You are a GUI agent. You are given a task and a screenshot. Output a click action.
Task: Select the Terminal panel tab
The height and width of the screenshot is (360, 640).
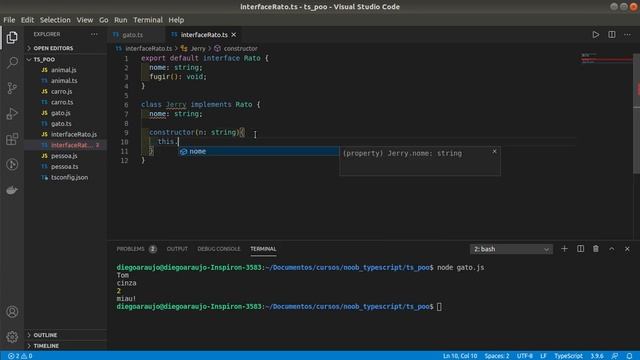pyautogui.click(x=263, y=249)
